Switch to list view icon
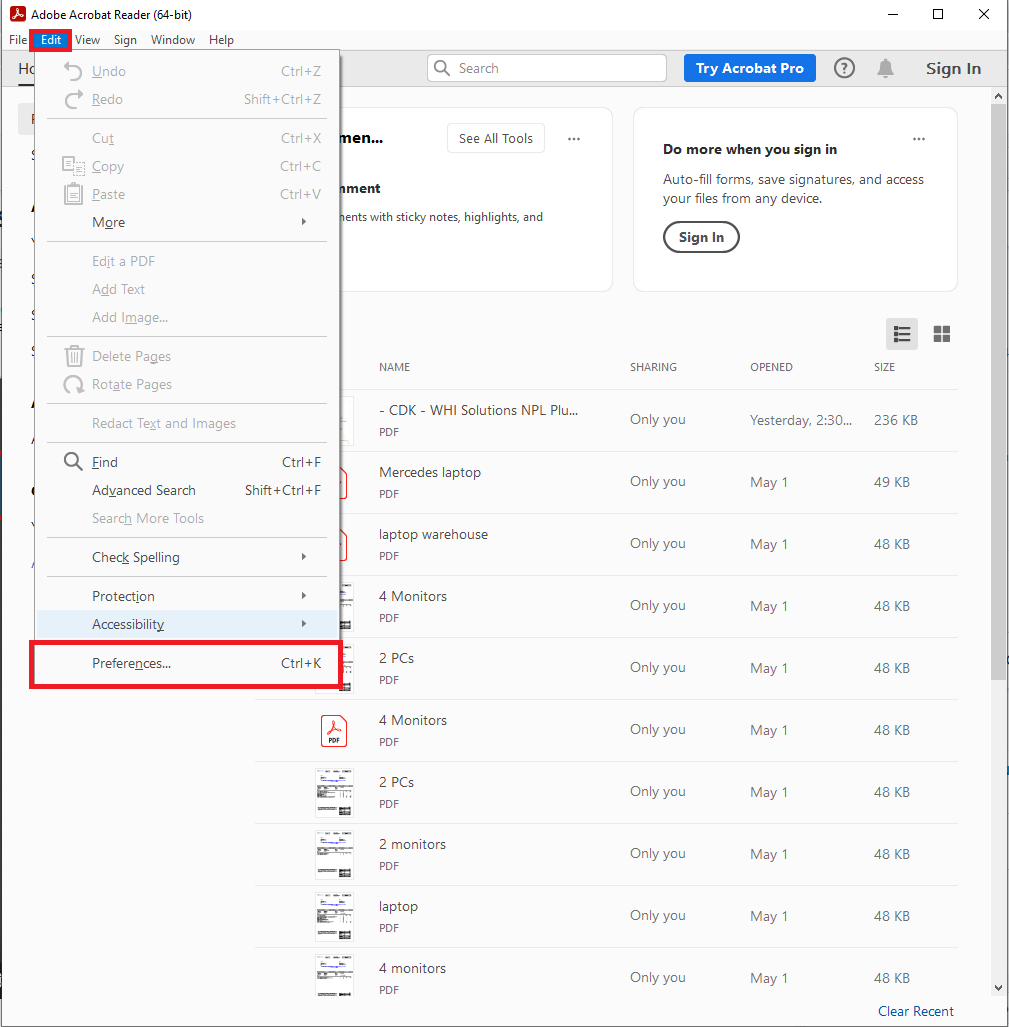The width and height of the screenshot is (1009, 1027). pos(902,334)
